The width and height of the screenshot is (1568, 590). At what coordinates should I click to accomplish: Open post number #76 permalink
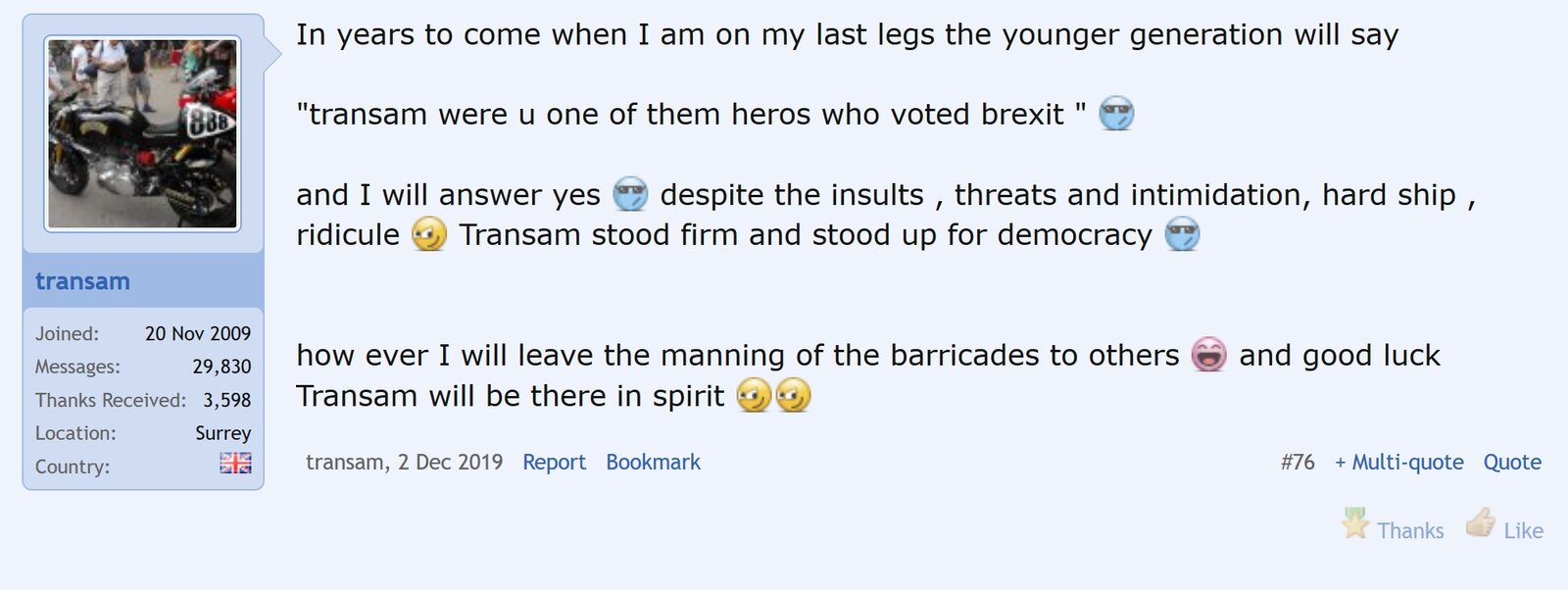tap(1297, 463)
